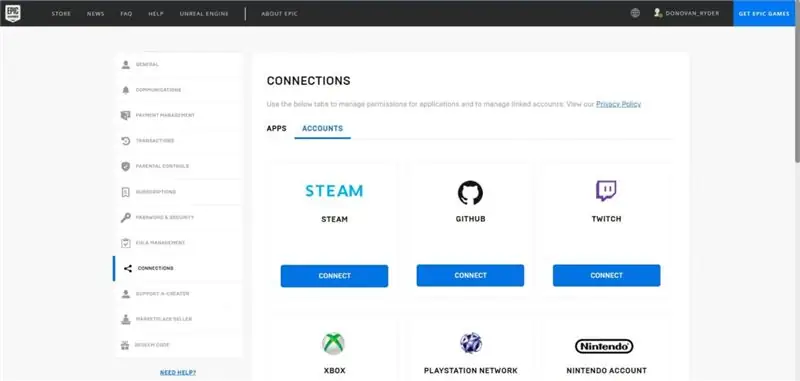Select the Connections share icon

pyautogui.click(x=128, y=268)
